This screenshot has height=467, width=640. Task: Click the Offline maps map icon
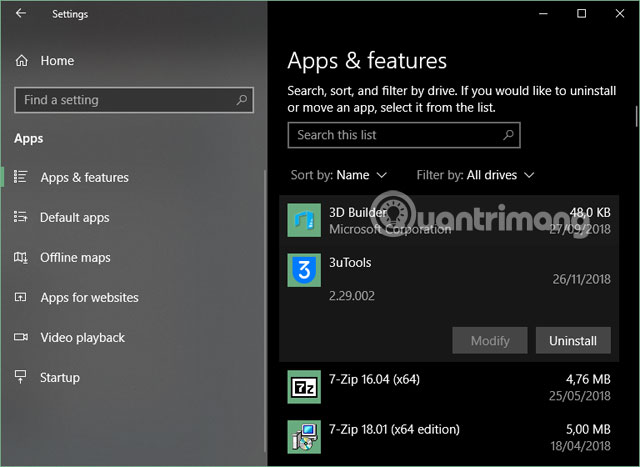click(20, 257)
